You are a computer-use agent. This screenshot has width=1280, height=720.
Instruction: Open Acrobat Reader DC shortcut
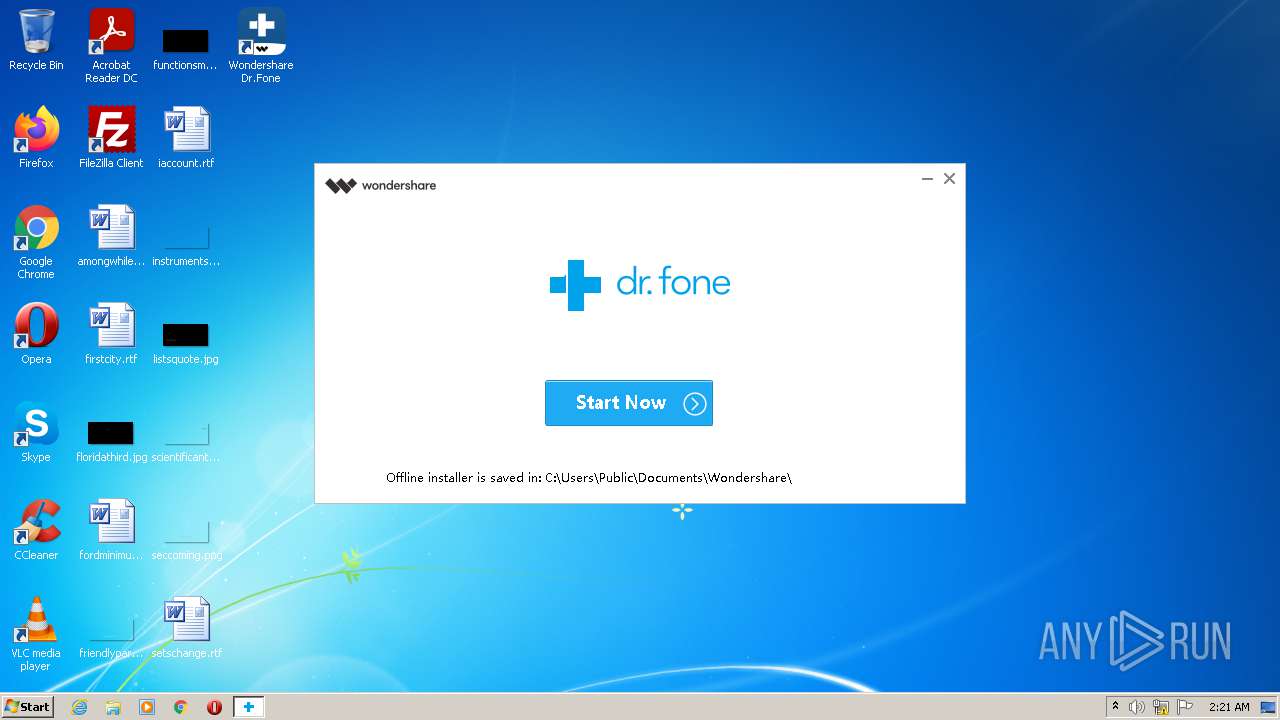point(111,46)
